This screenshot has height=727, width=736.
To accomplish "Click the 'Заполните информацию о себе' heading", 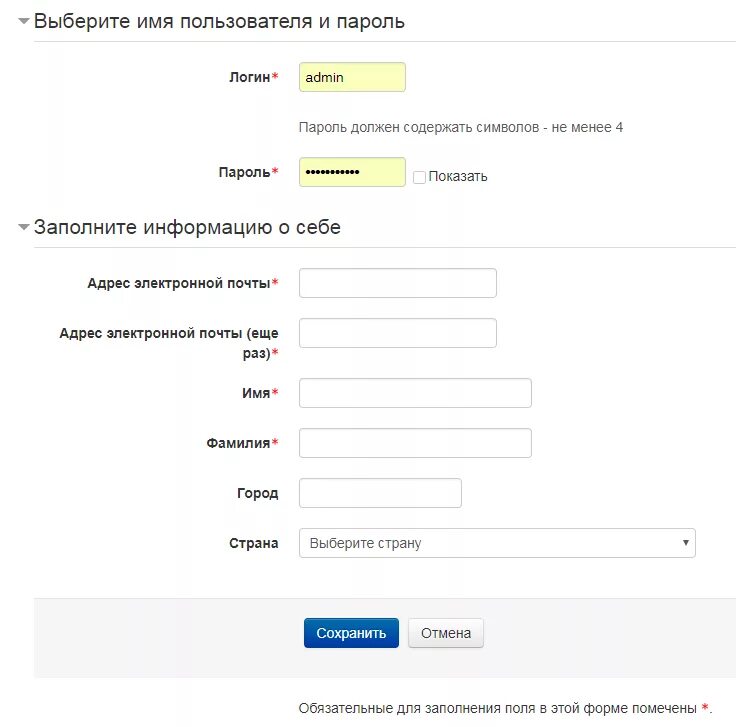I will [187, 227].
